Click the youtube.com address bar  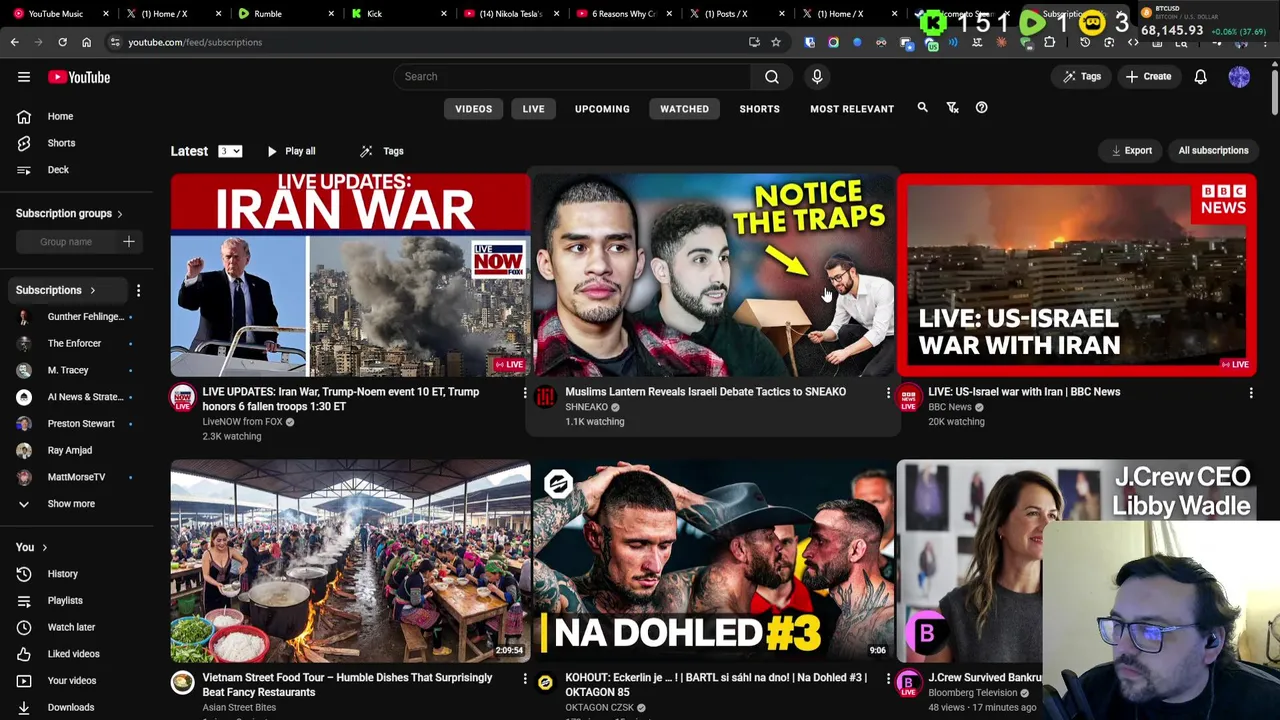coord(430,42)
